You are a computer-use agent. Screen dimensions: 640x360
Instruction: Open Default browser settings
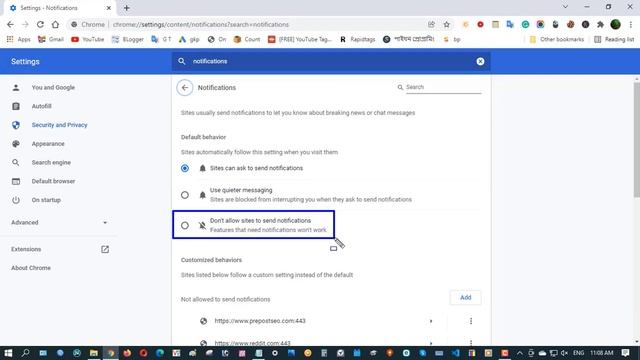53,181
